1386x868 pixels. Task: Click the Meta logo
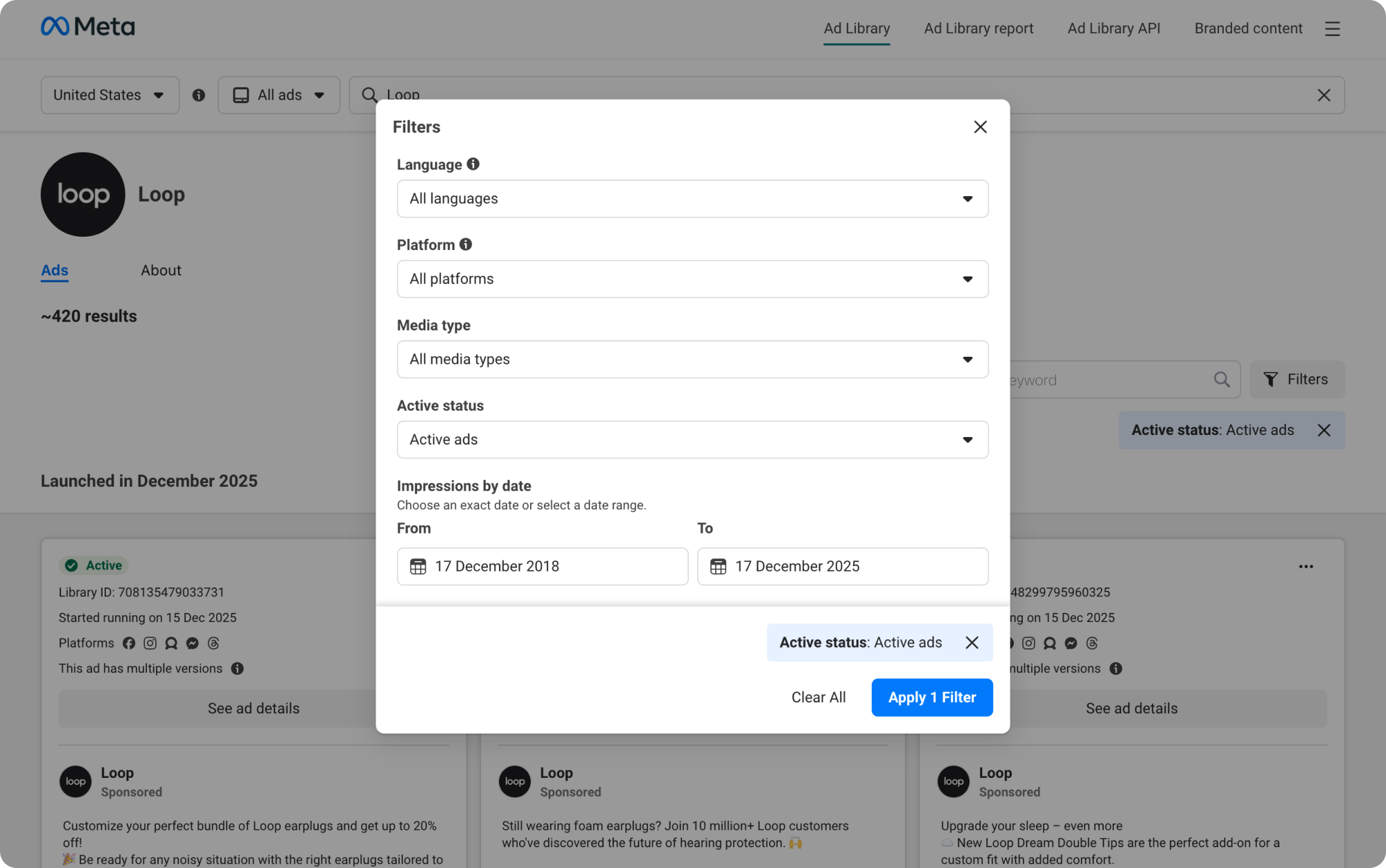pos(88,26)
